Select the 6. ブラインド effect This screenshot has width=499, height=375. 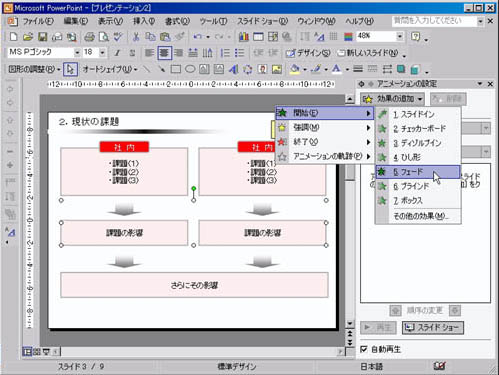pos(418,186)
